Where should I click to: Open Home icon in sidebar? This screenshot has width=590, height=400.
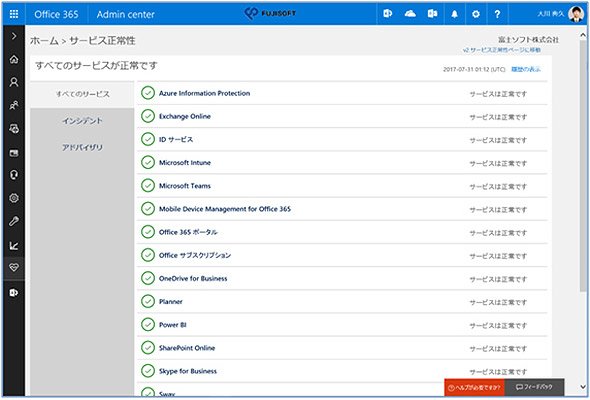point(14,59)
